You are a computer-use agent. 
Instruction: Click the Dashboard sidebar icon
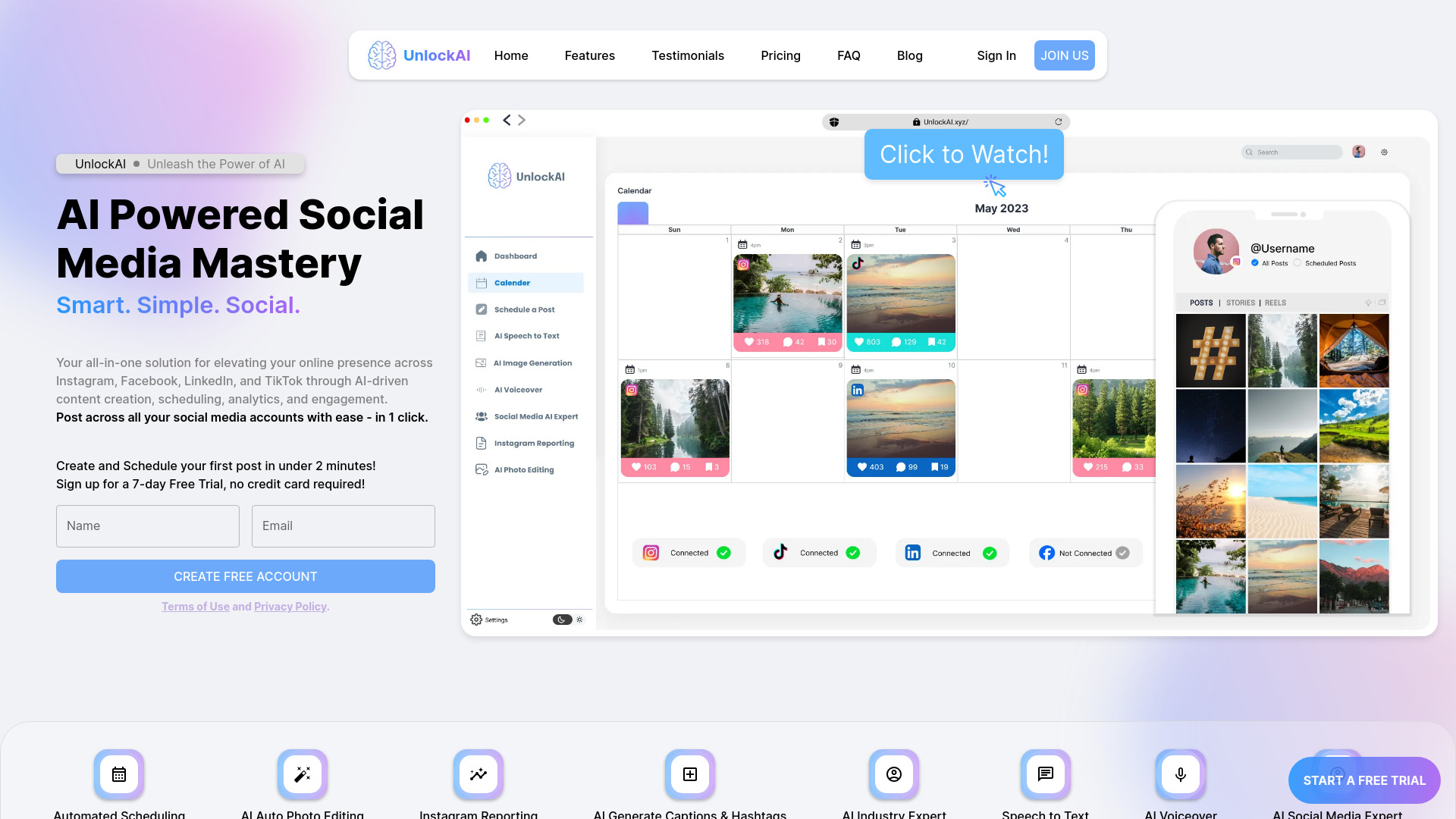coord(481,256)
